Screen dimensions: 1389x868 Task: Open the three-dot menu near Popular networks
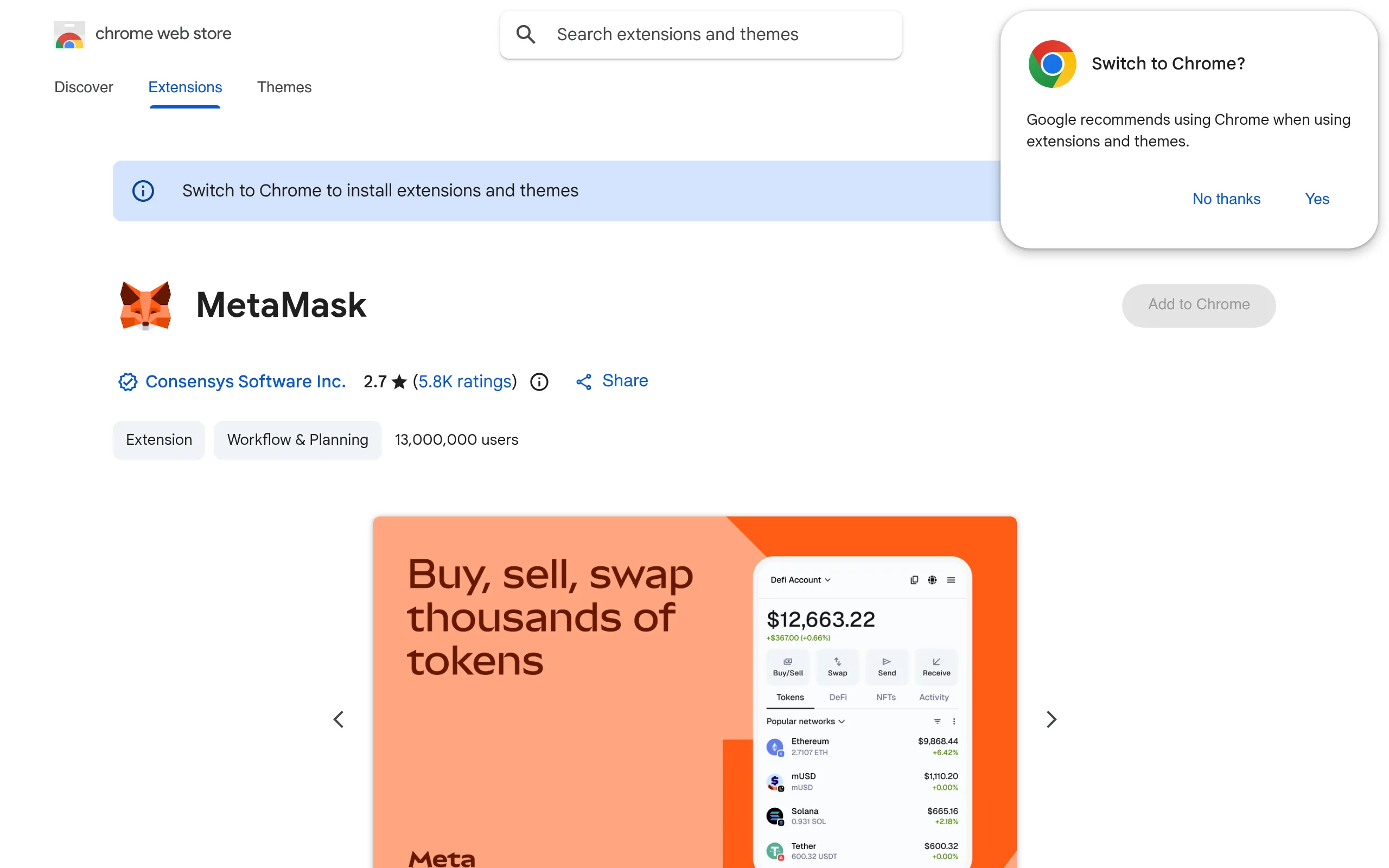click(954, 721)
